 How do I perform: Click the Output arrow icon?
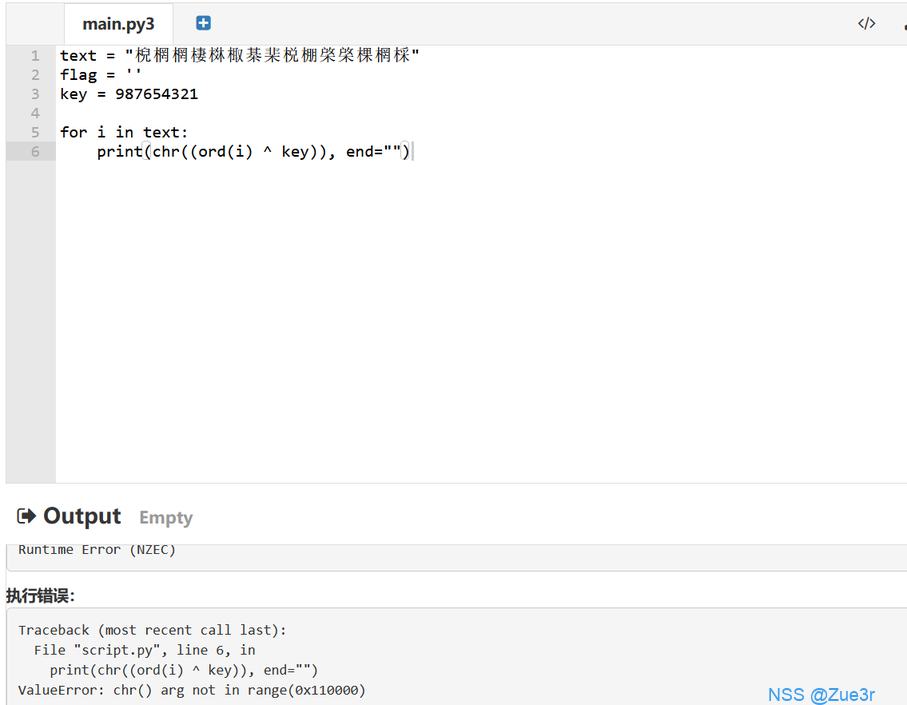tap(26, 516)
